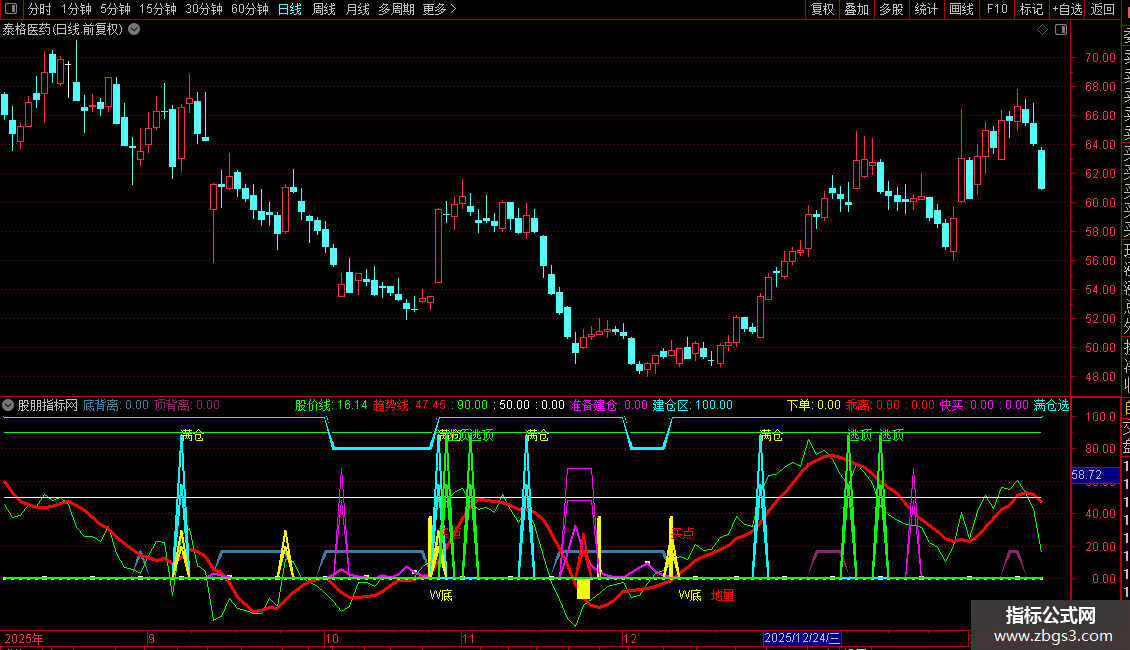Click the stock title 泰格医药(日线.前复权)
Viewport: 1130px width, 650px height.
pos(63,30)
